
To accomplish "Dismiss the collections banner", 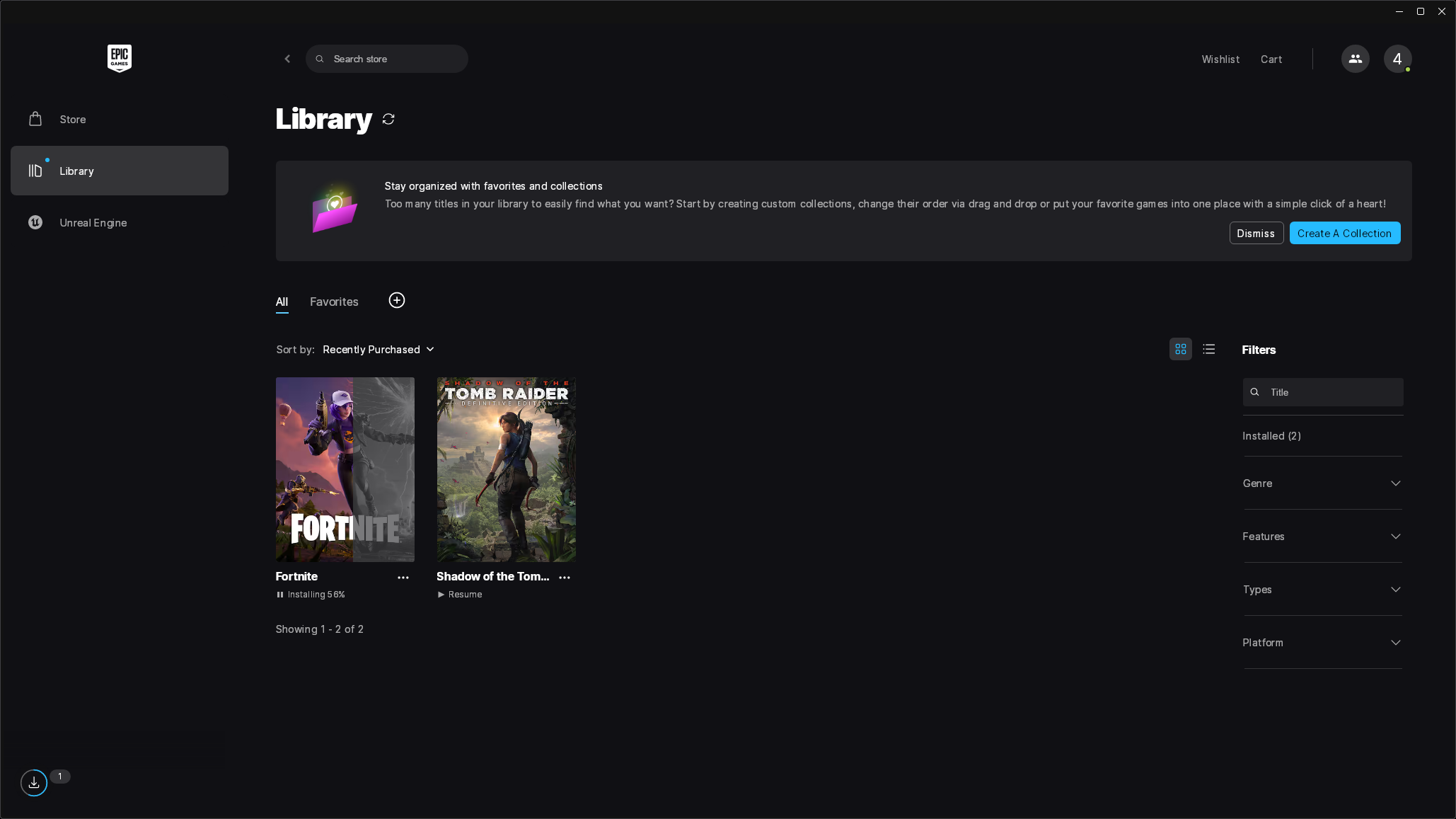I will coord(1256,233).
